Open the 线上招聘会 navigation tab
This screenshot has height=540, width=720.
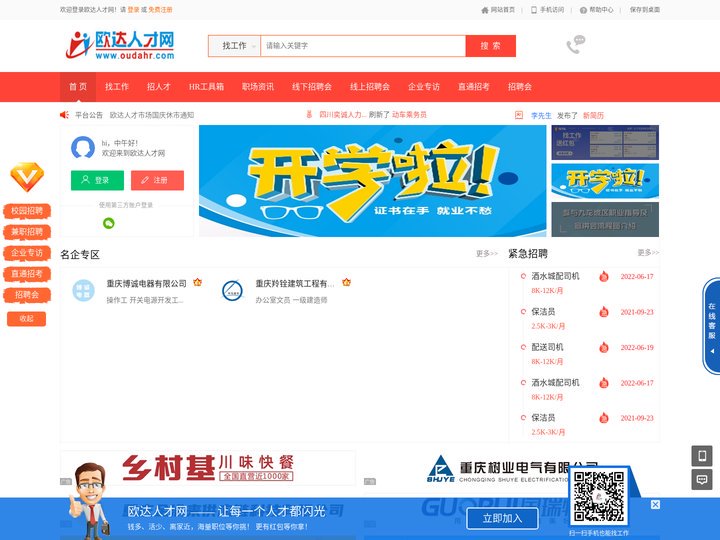coord(370,87)
